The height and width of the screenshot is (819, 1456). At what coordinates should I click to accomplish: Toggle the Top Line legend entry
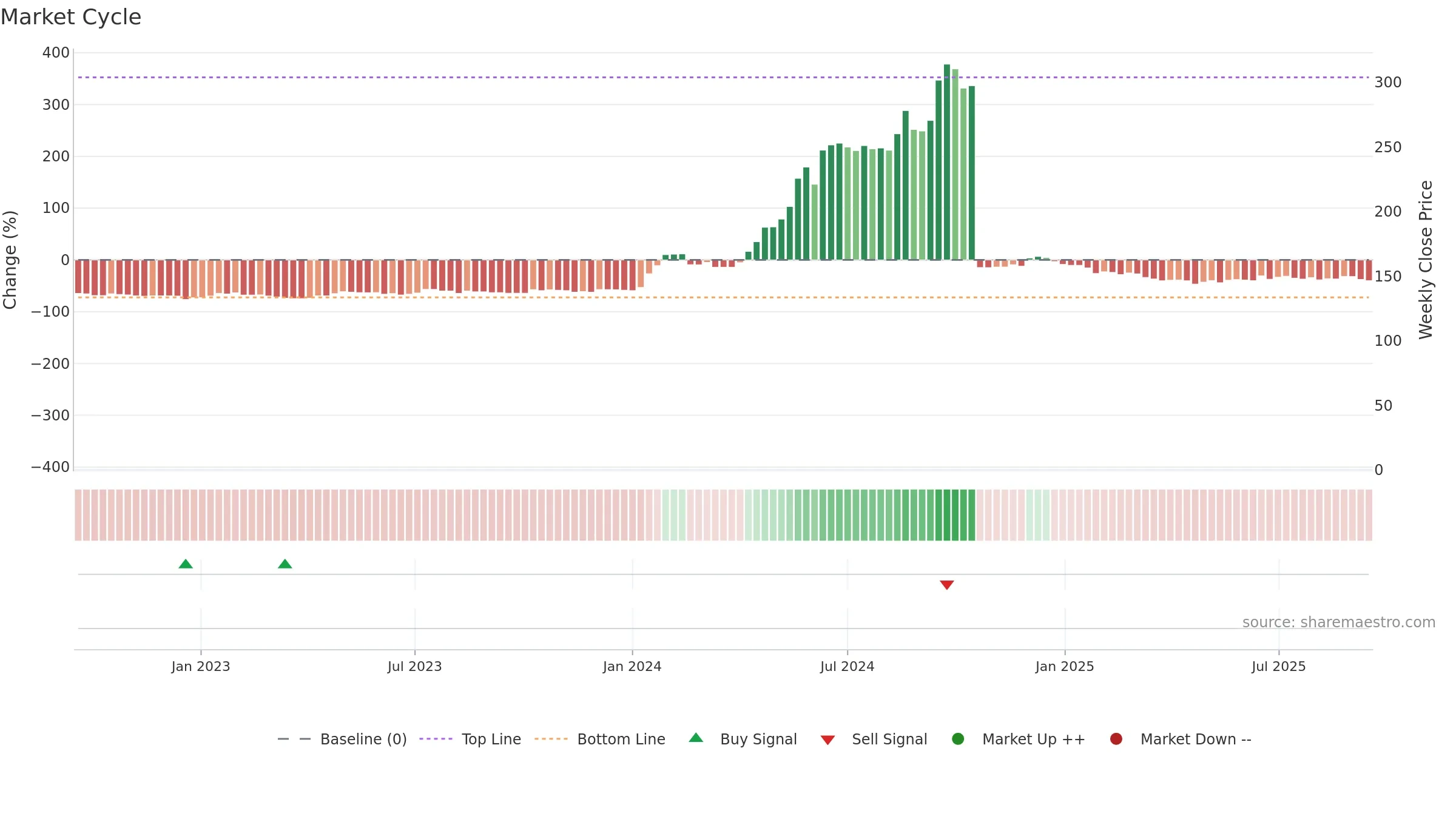tap(470, 739)
